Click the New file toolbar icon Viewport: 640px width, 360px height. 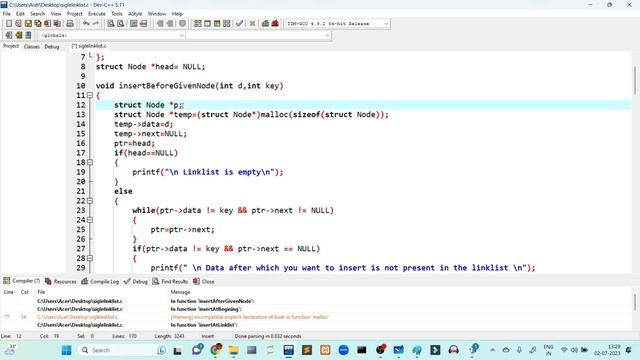[9, 24]
